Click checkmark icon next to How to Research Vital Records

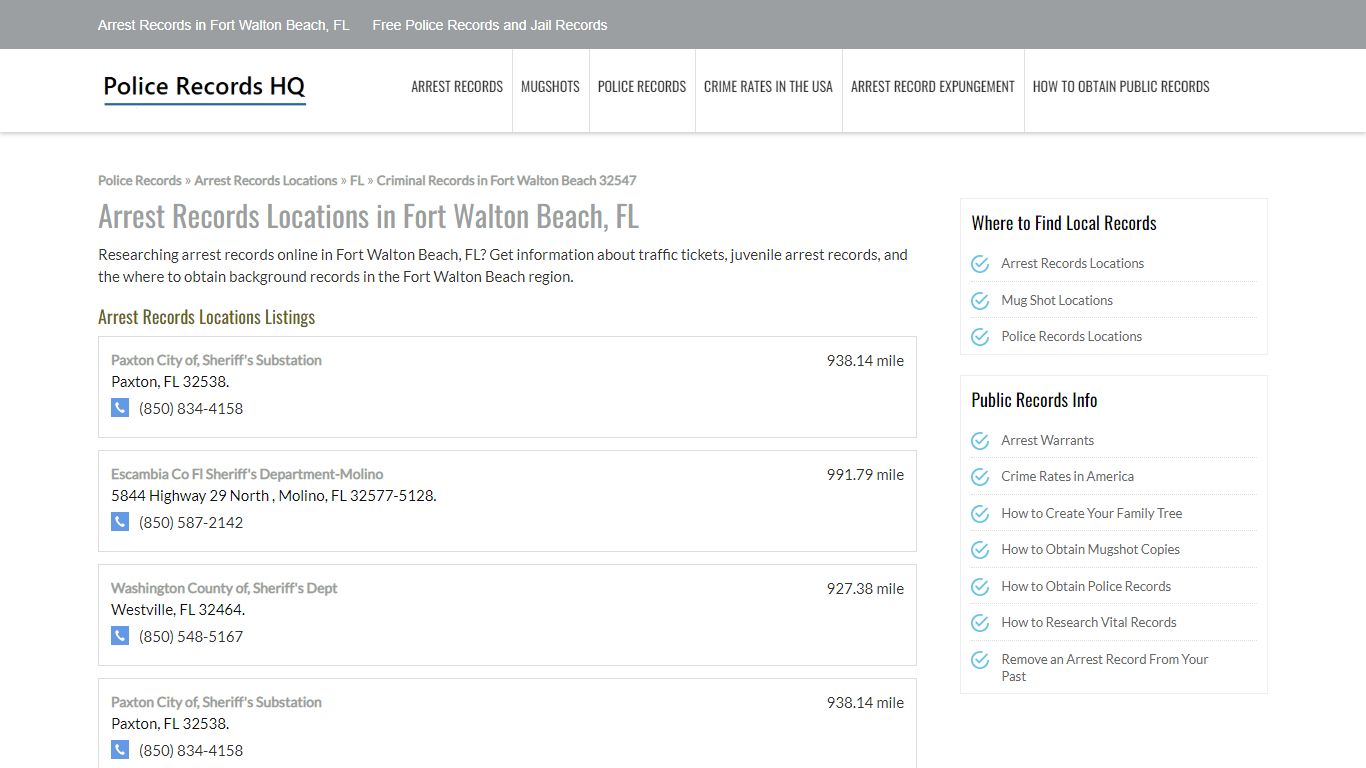980,623
